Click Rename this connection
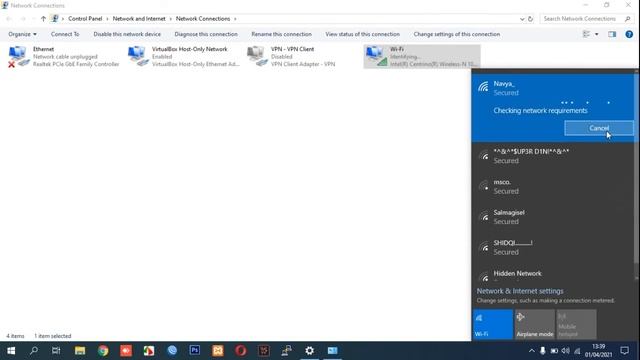The height and width of the screenshot is (360, 640). click(281, 34)
